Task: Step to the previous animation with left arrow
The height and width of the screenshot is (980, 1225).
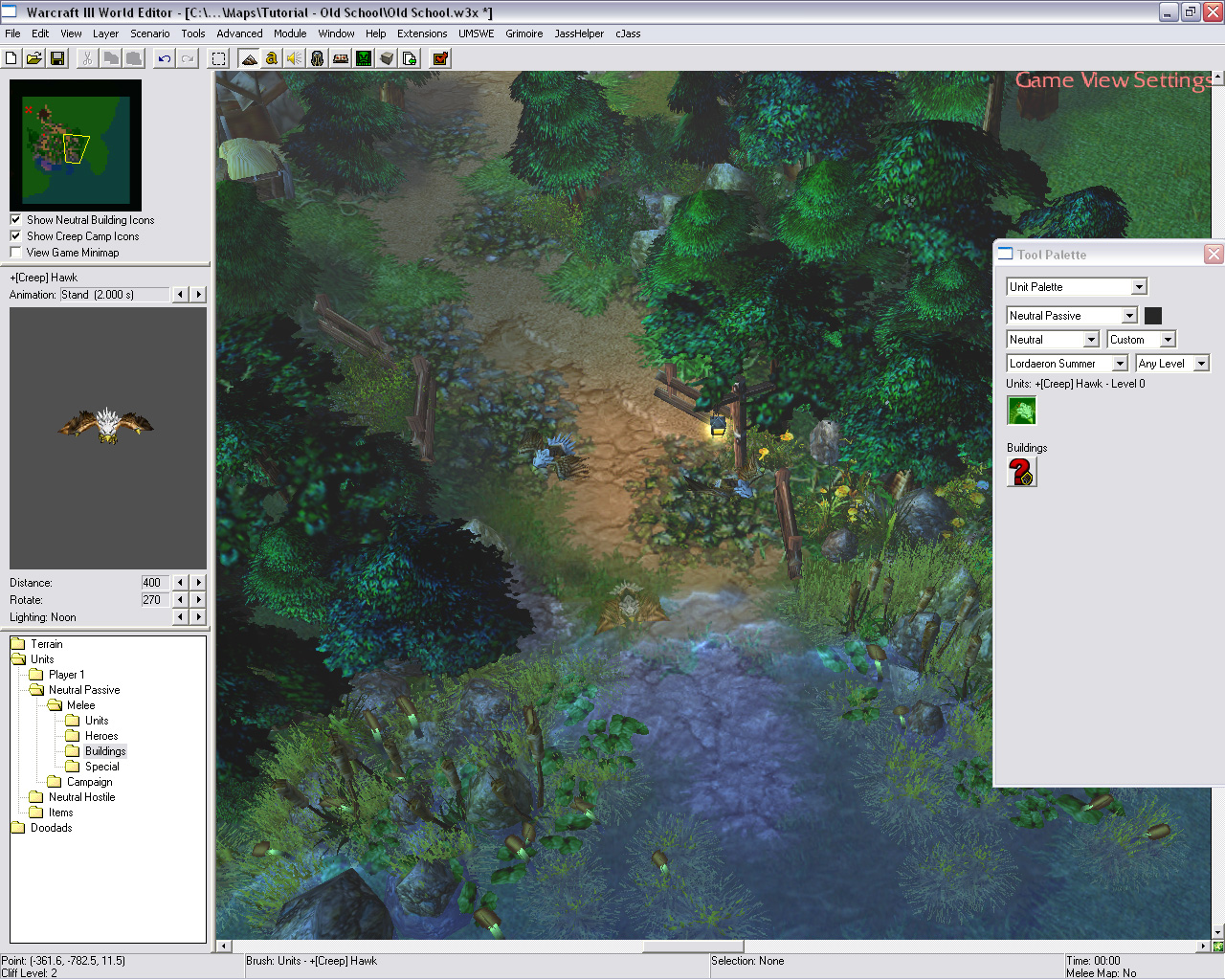Action: point(180,295)
